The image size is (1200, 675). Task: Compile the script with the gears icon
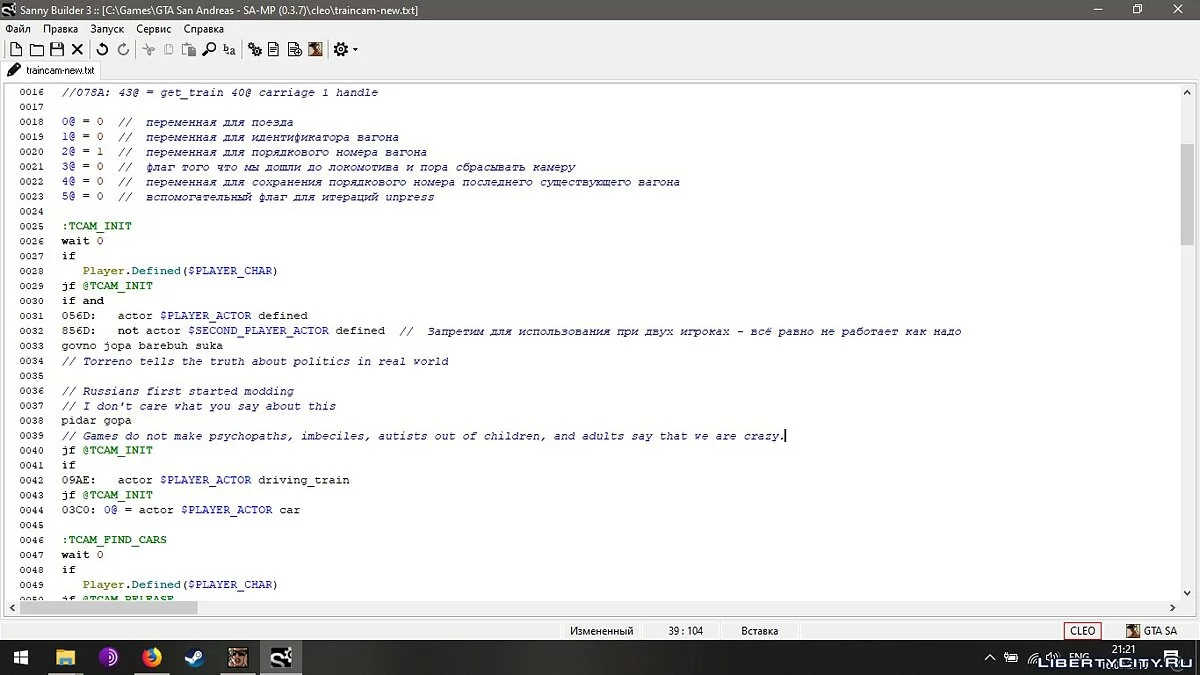255,49
